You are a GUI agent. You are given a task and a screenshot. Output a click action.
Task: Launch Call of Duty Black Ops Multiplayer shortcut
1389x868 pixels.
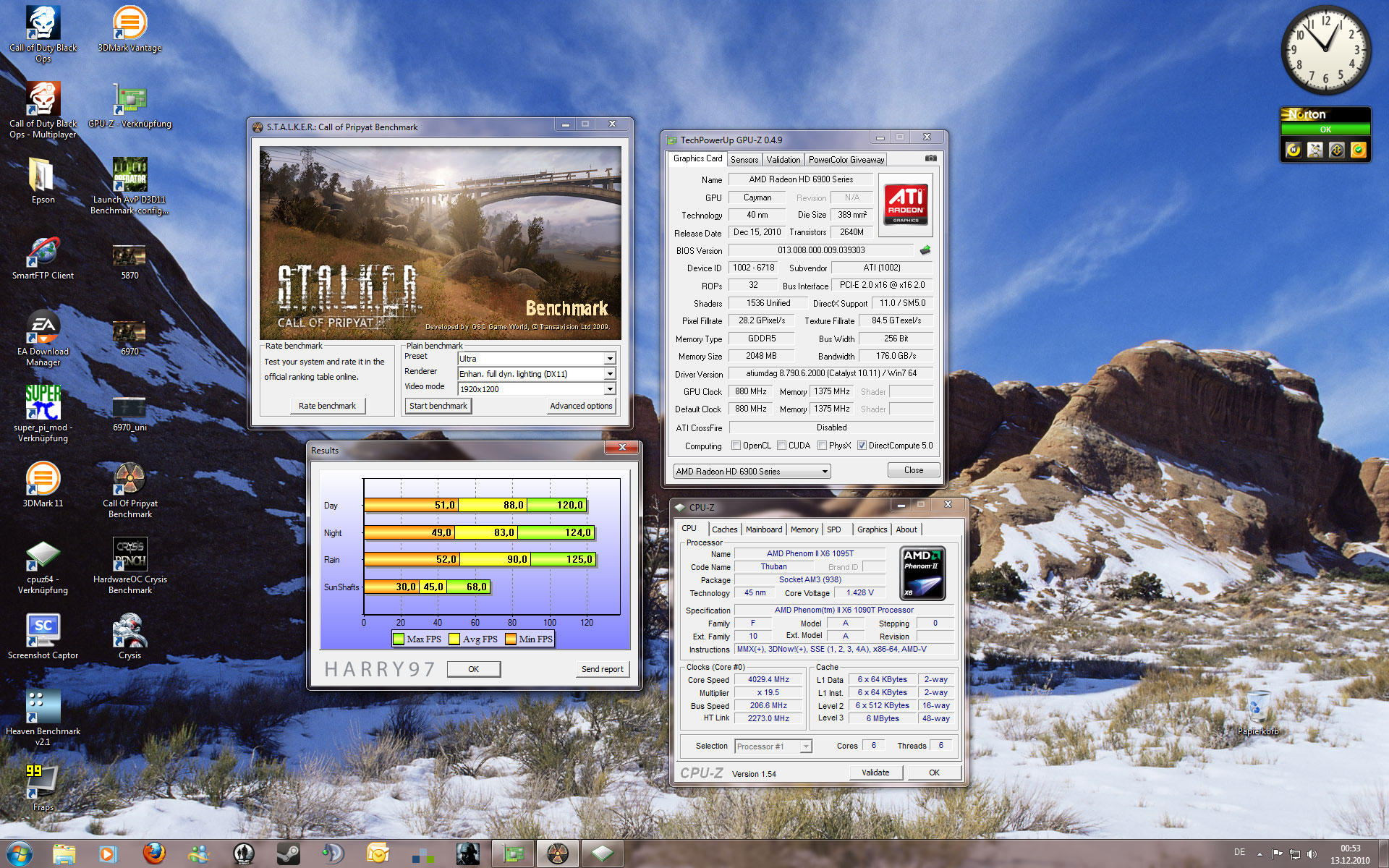pyautogui.click(x=43, y=110)
